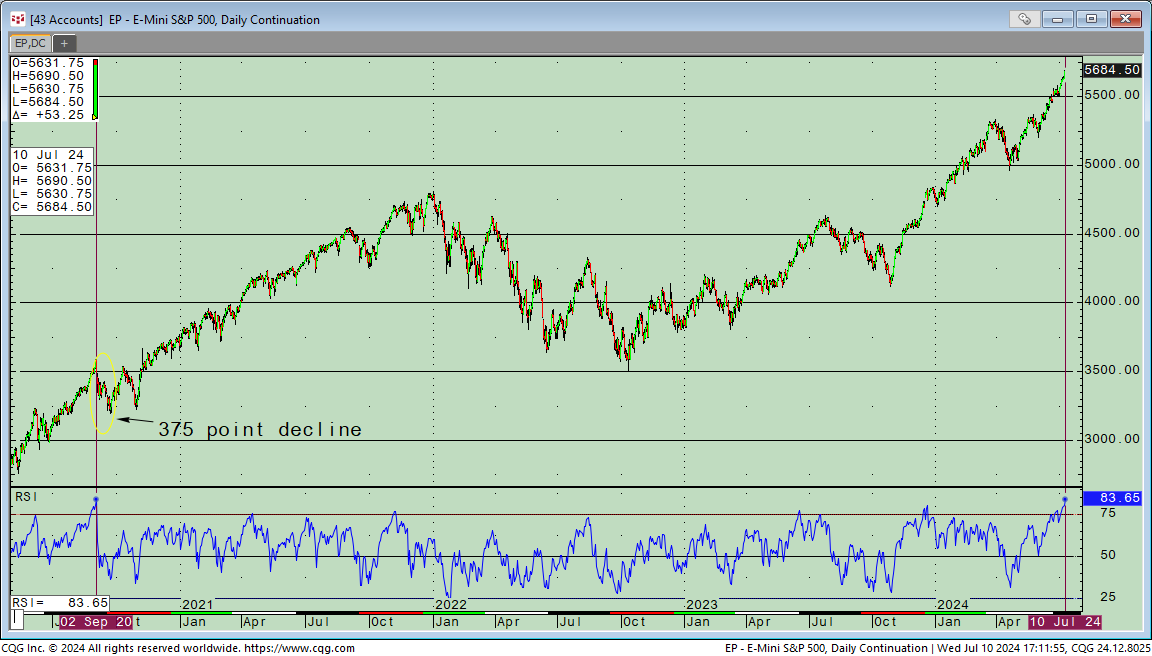This screenshot has height=656, width=1152.
Task: Click the RSI study label in lower pane
Action: 26,497
